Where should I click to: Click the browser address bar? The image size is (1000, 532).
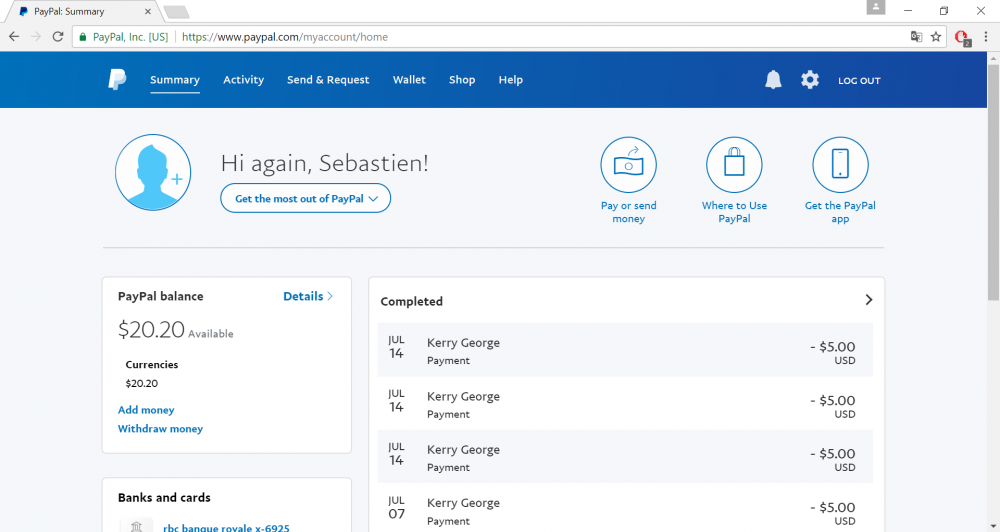point(540,37)
